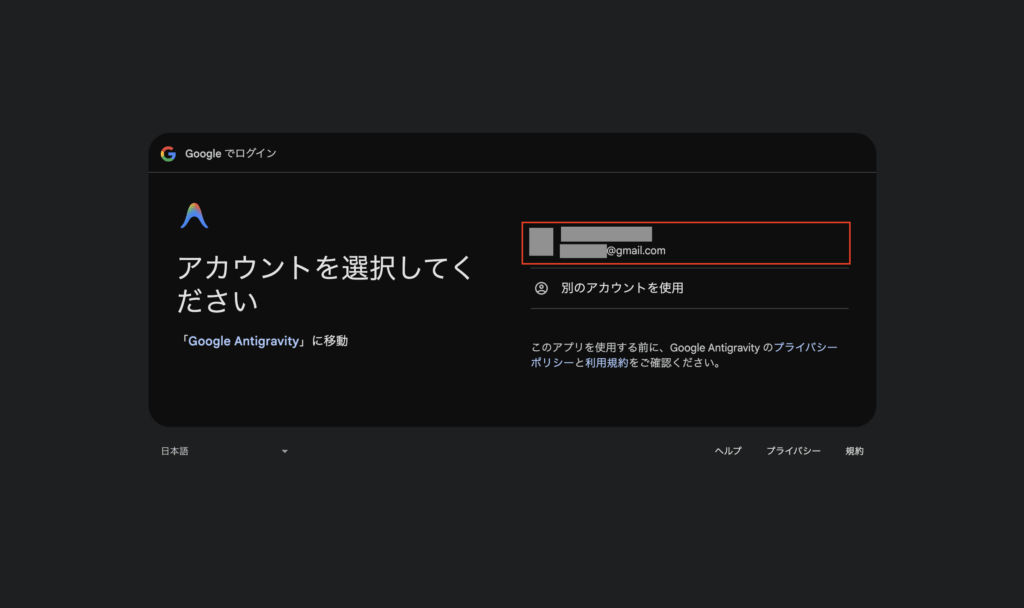Open the footer 規約 link

point(854,451)
